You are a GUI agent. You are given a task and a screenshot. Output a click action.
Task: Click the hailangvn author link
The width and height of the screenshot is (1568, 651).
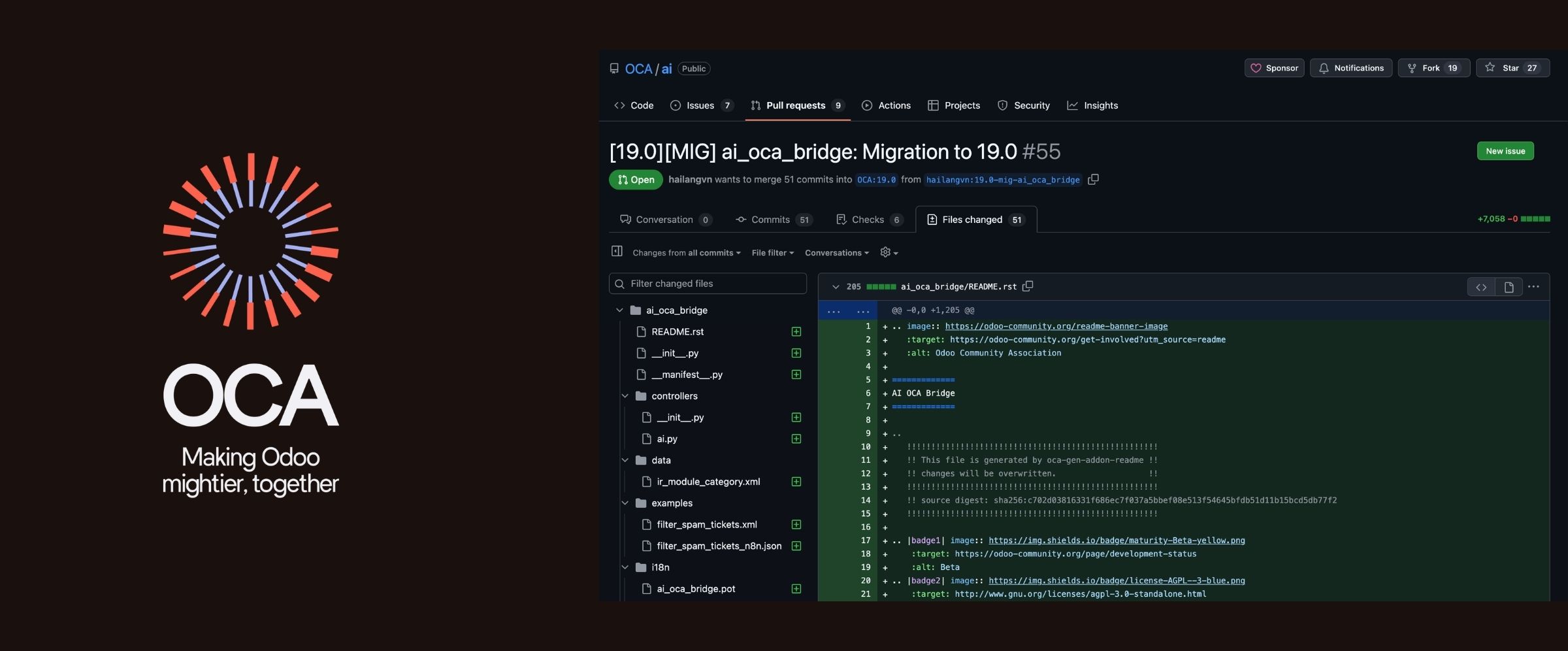690,180
